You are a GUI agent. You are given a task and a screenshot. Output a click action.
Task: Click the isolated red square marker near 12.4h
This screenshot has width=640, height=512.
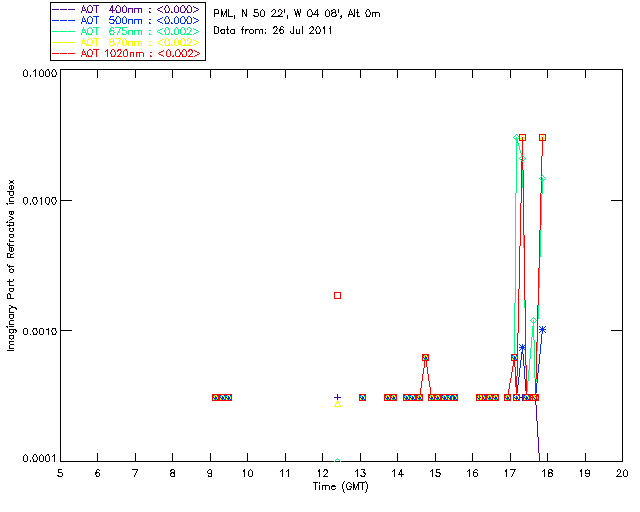click(337, 295)
